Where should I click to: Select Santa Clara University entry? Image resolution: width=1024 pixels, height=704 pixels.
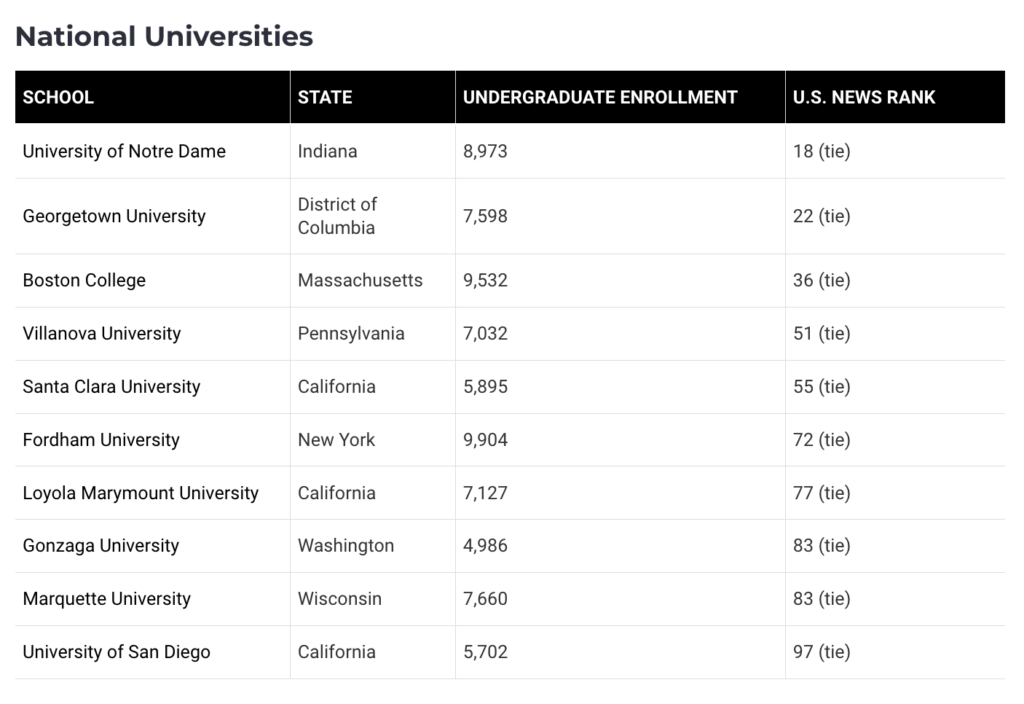[x=112, y=387]
